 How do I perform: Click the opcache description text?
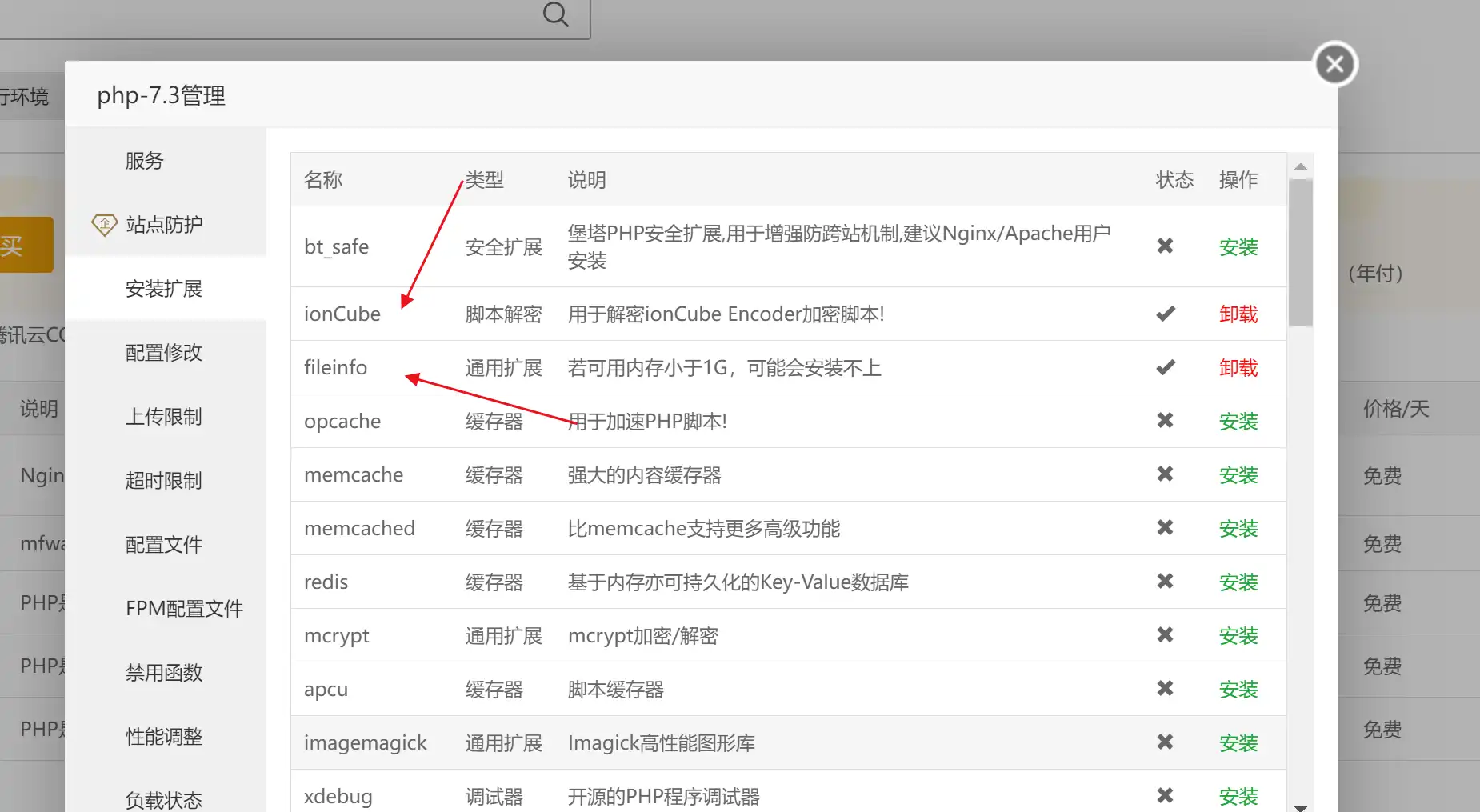click(647, 422)
